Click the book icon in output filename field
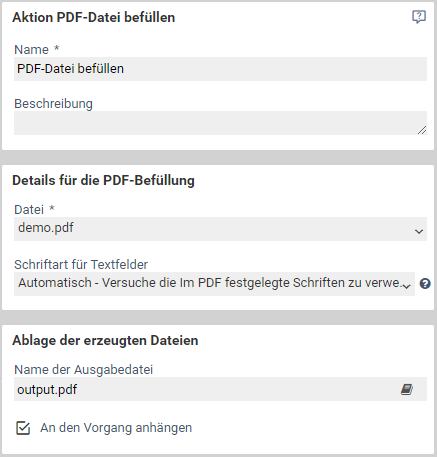This screenshot has height=457, width=437. [407, 389]
